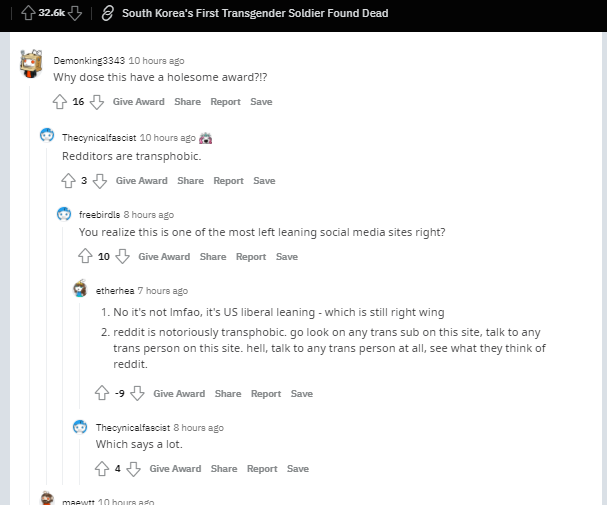607x505 pixels.
Task: Upvote Demonking3343's comment
Action: 60,102
